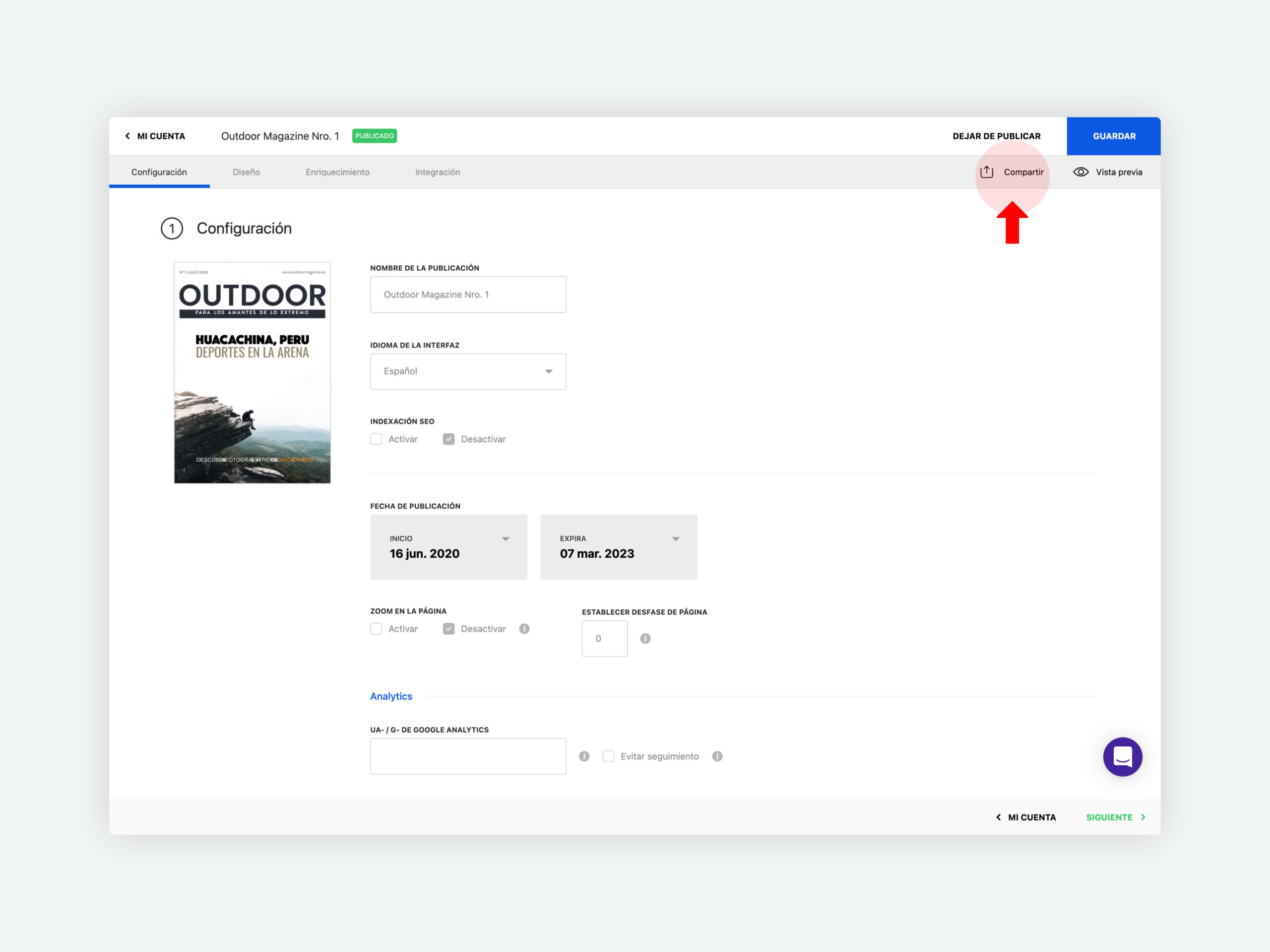The width and height of the screenshot is (1270, 952).
Task: Click info icon after Evitar seguimiento
Action: 717,756
